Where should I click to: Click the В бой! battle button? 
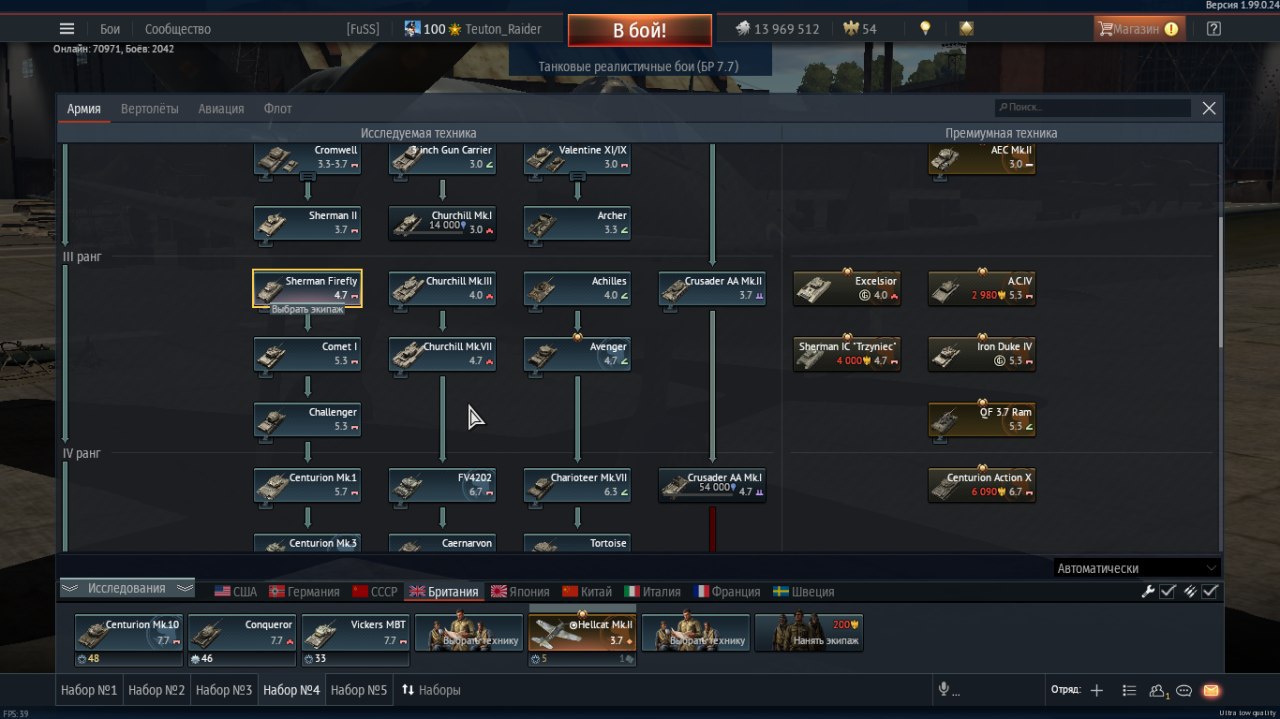tap(640, 30)
